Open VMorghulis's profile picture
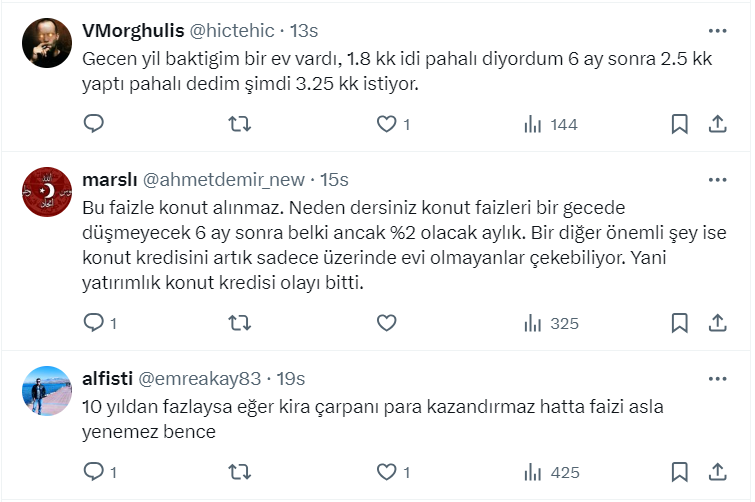This screenshot has height=502, width=755. click(x=46, y=42)
